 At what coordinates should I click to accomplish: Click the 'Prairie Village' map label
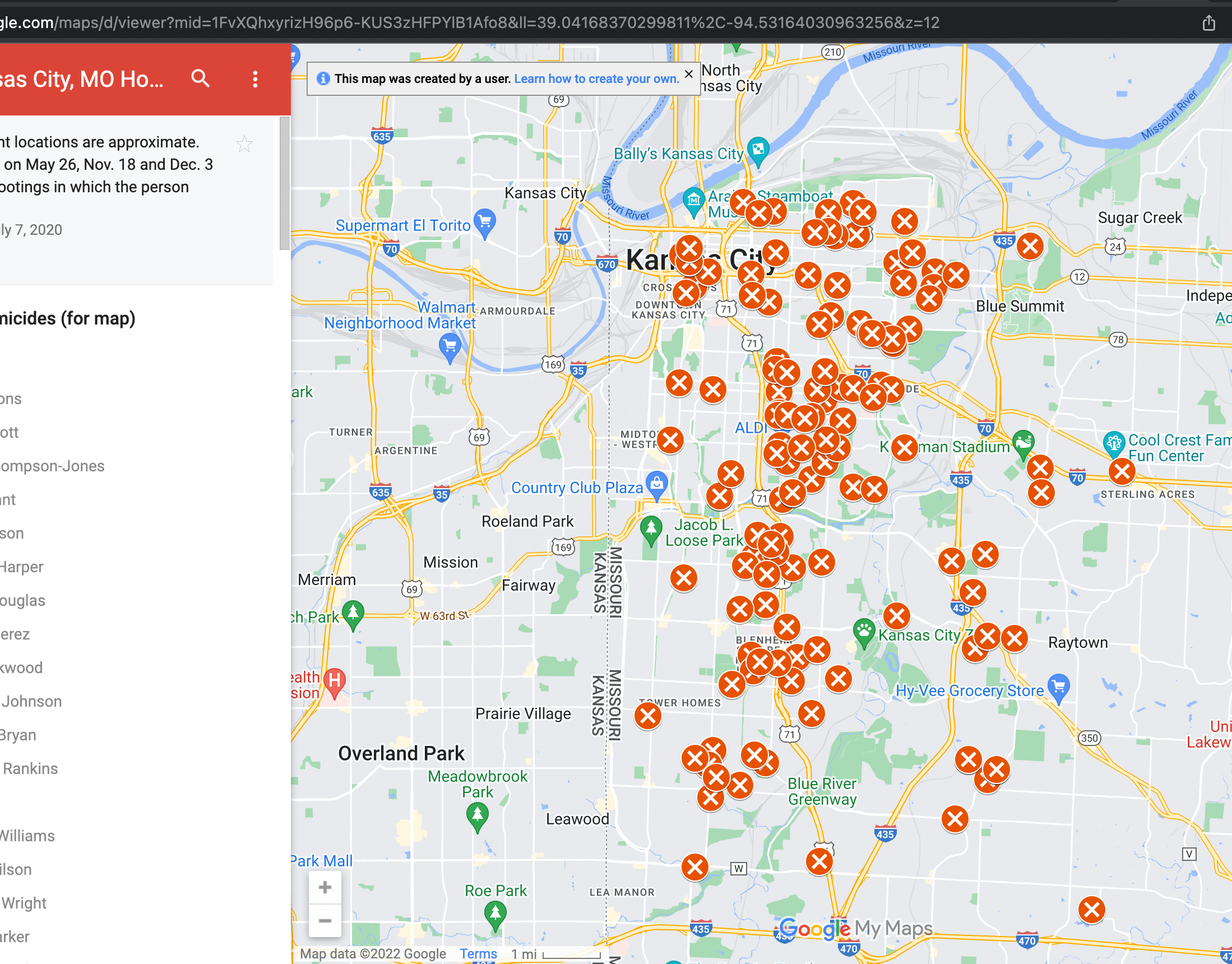[522, 713]
